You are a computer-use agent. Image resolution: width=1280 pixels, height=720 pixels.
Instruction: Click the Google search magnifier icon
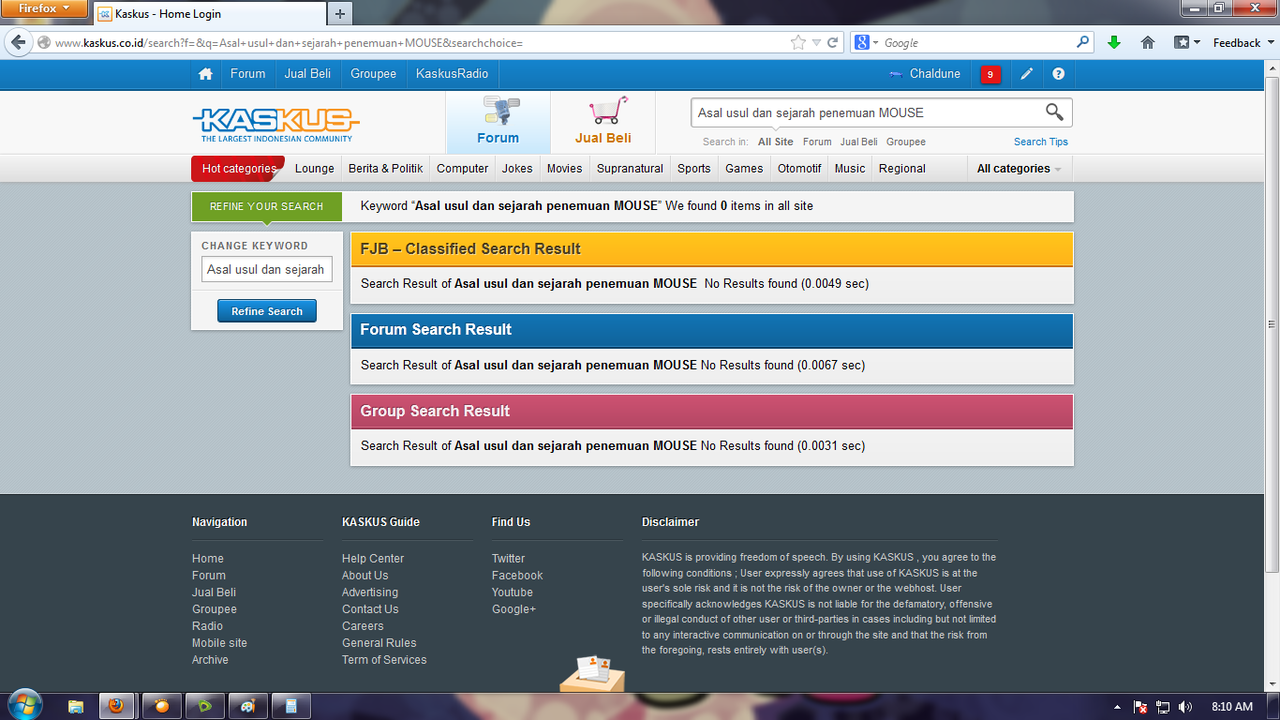pyautogui.click(x=1083, y=43)
